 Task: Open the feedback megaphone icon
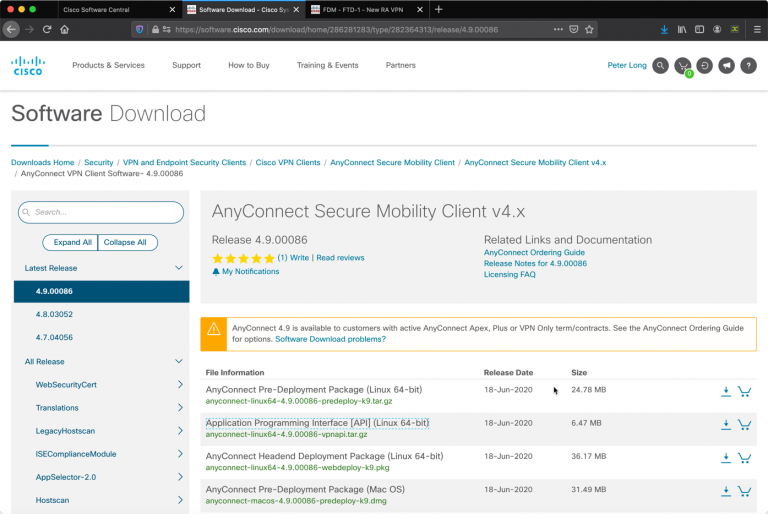tap(726, 65)
